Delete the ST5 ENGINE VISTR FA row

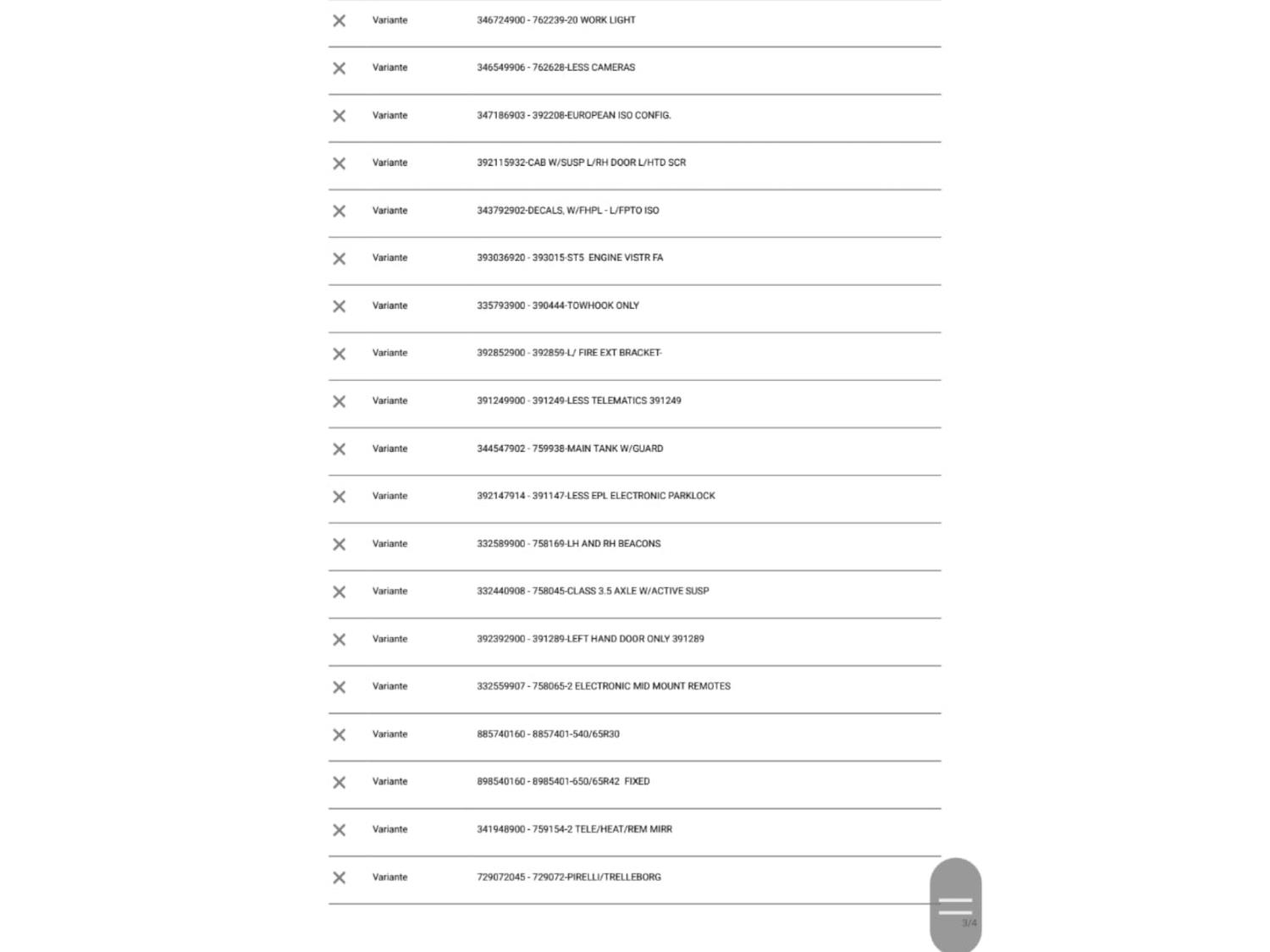click(x=339, y=258)
